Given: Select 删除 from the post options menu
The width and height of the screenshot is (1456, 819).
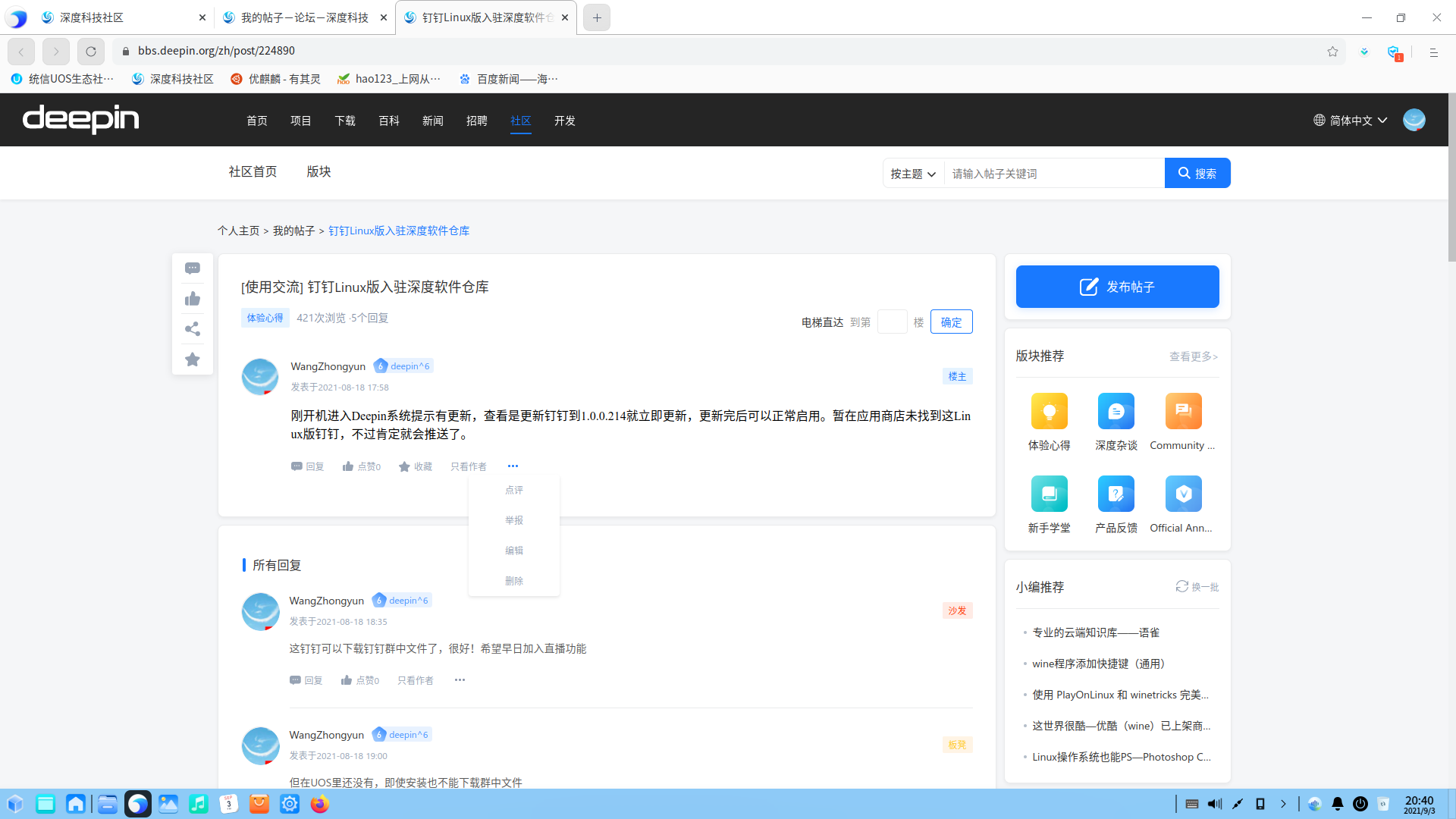Looking at the screenshot, I should [514, 581].
